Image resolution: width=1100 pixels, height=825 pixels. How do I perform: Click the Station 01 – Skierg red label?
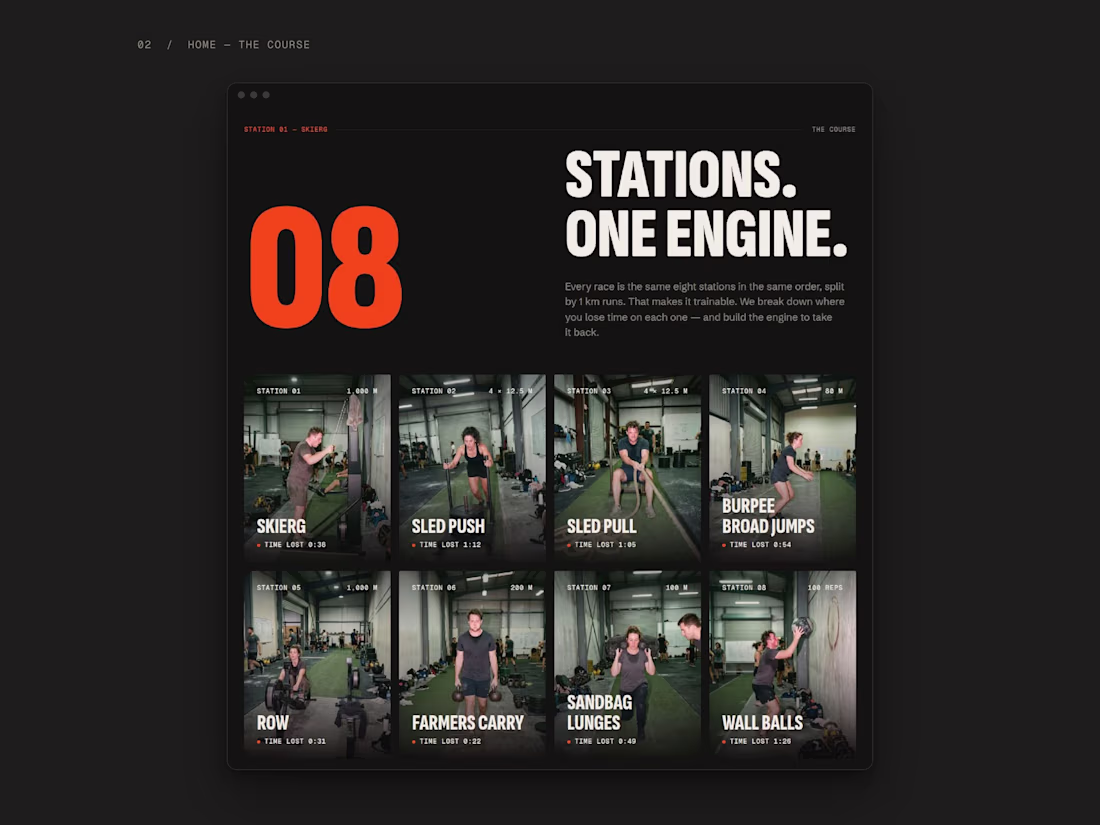click(286, 129)
